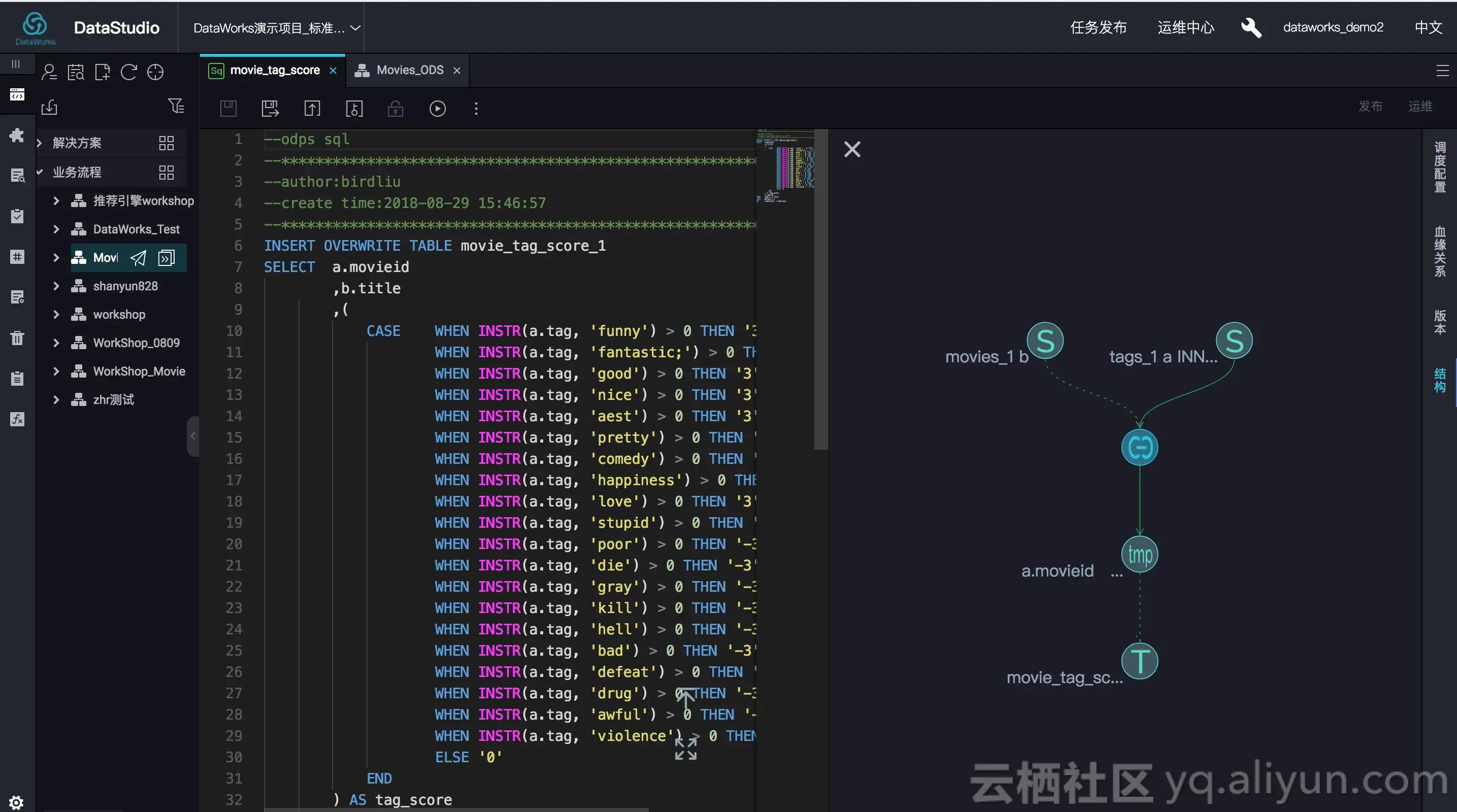Click the import icon above the tree
The image size is (1457, 812).
point(50,106)
